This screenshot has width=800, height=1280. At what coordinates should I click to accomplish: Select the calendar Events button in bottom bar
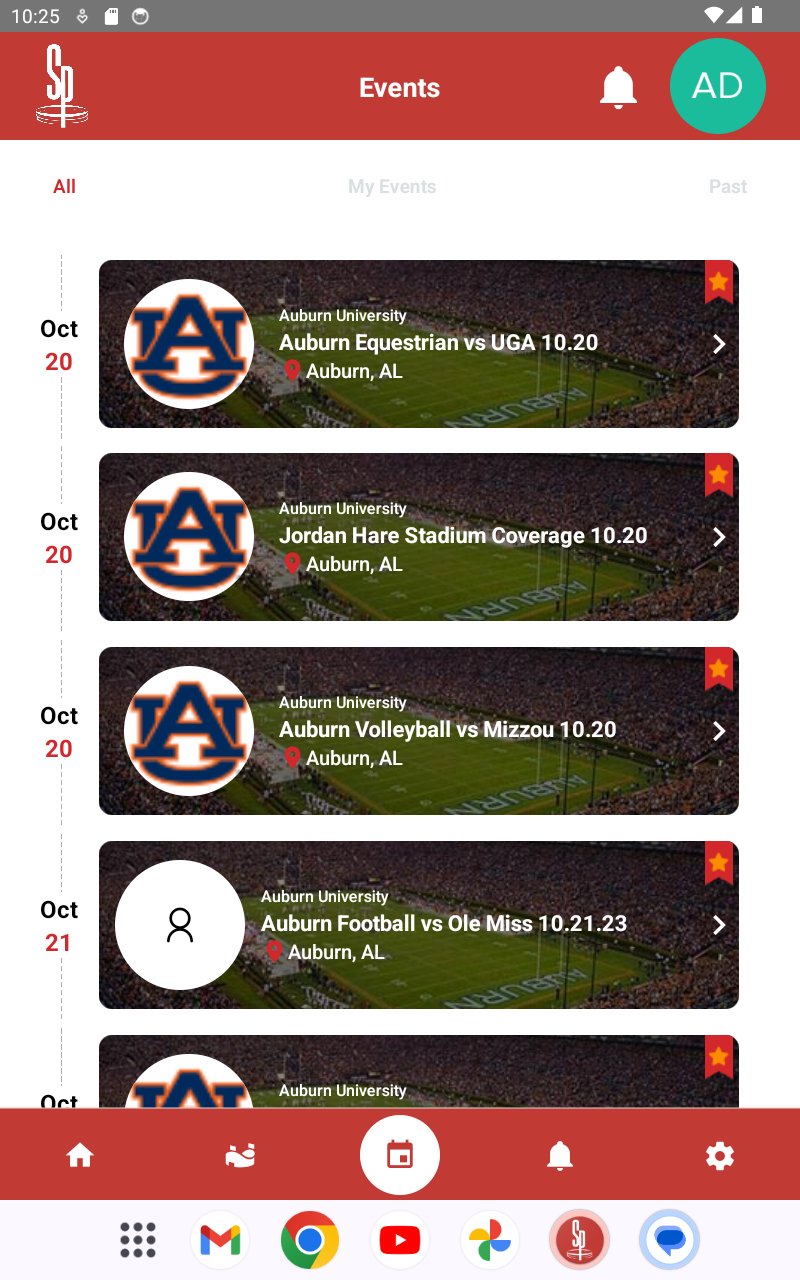(400, 1155)
